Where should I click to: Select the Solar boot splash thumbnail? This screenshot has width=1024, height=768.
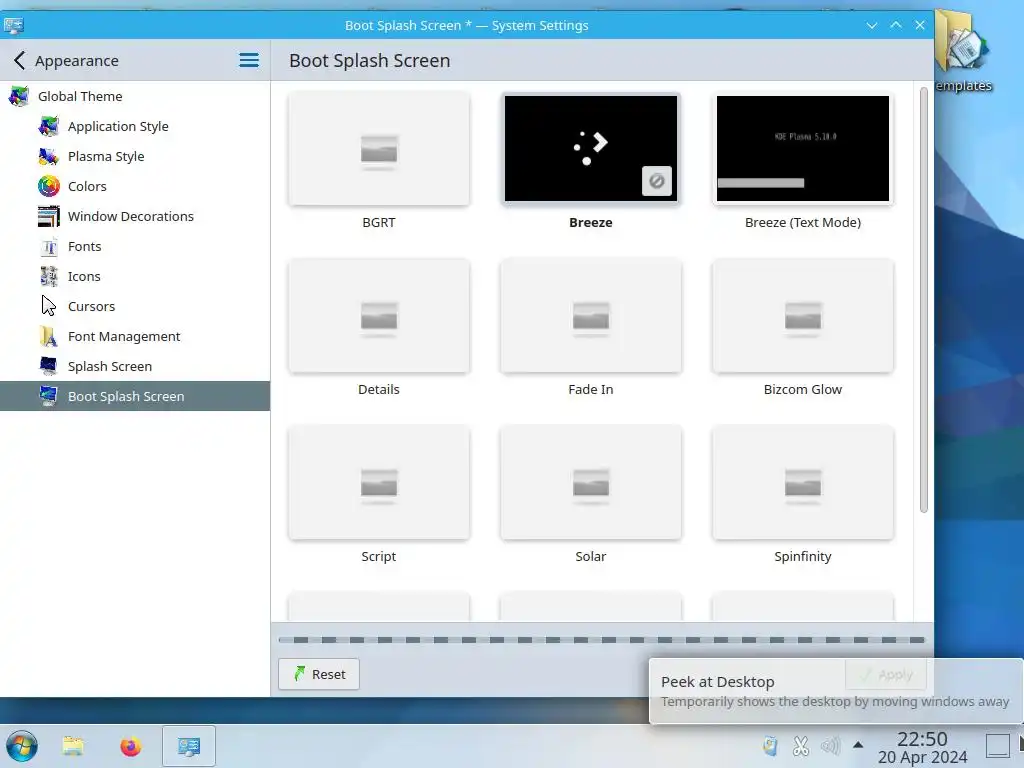point(590,483)
